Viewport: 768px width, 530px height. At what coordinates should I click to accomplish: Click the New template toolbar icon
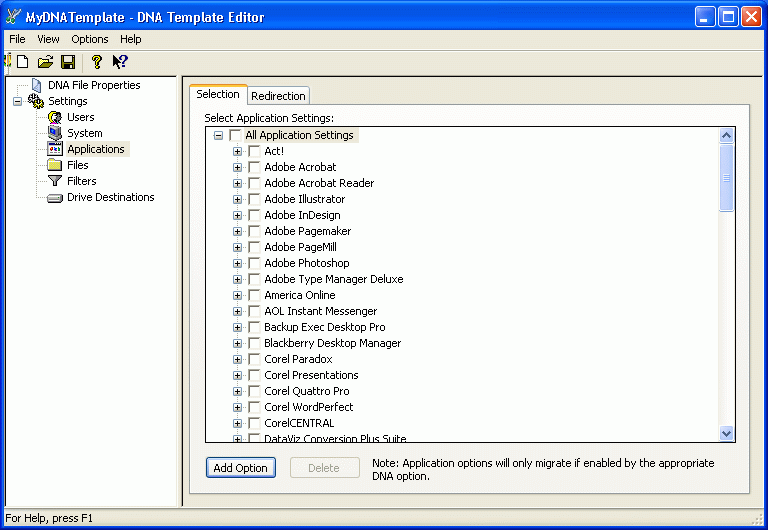(x=23, y=62)
